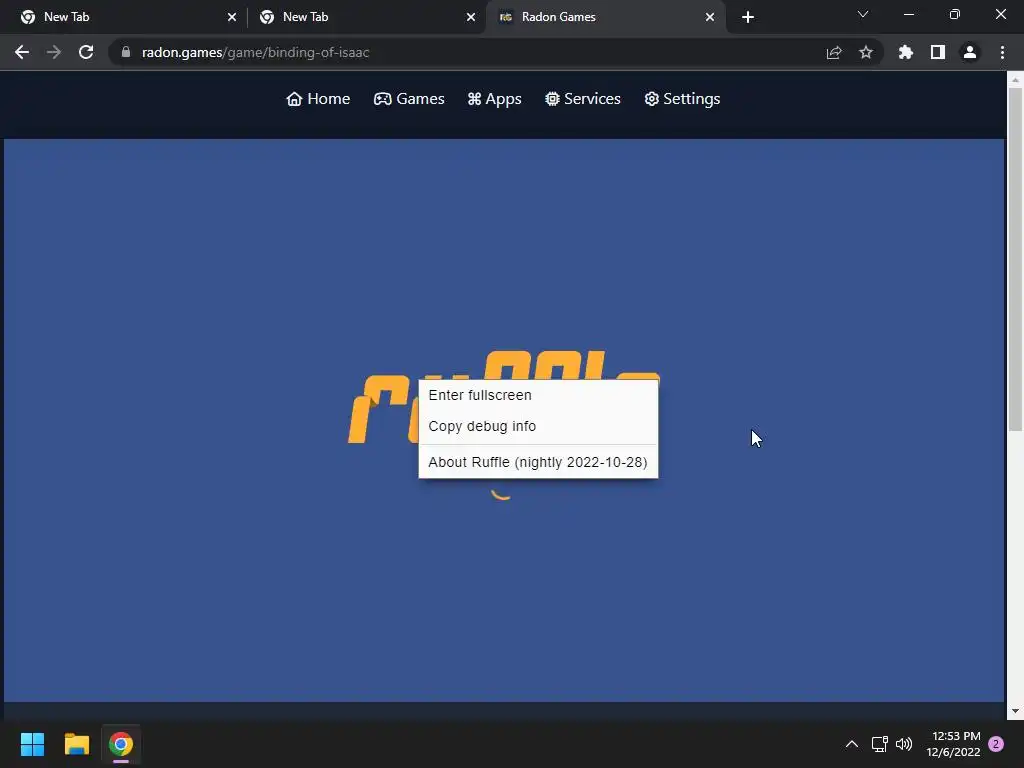Close the Radon Games tab
The height and width of the screenshot is (768, 1024).
710,17
